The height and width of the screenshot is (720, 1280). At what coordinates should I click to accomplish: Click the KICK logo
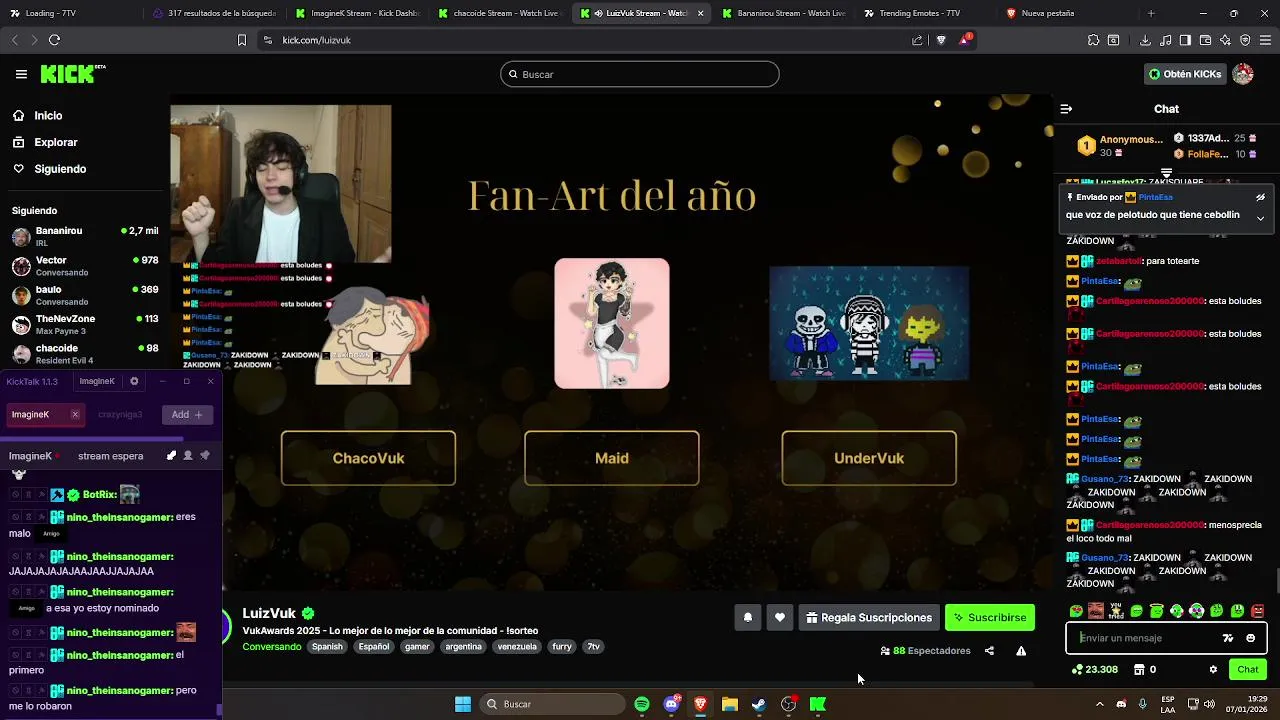tap(71, 74)
